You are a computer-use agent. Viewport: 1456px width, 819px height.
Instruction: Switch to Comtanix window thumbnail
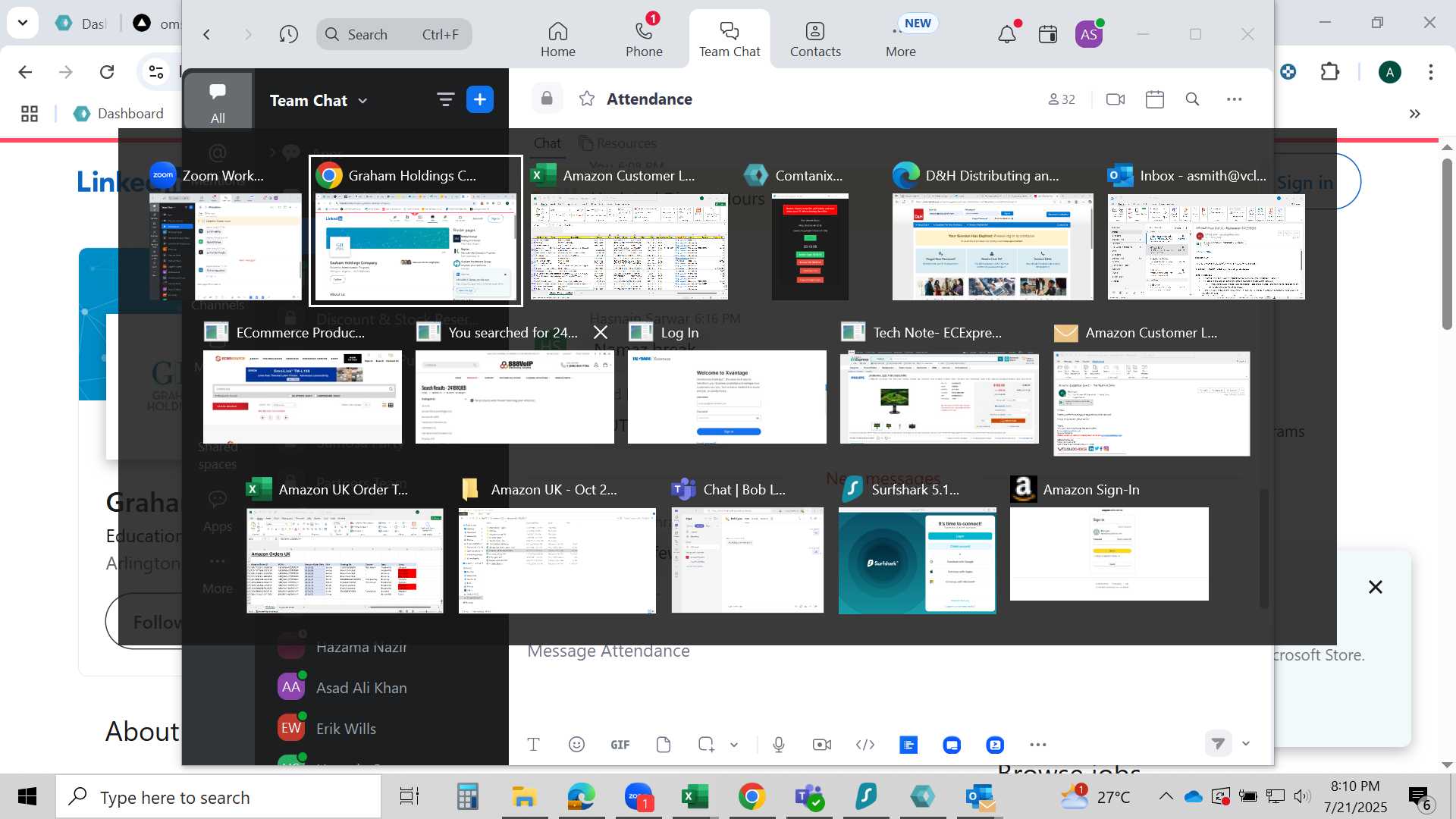pos(810,246)
